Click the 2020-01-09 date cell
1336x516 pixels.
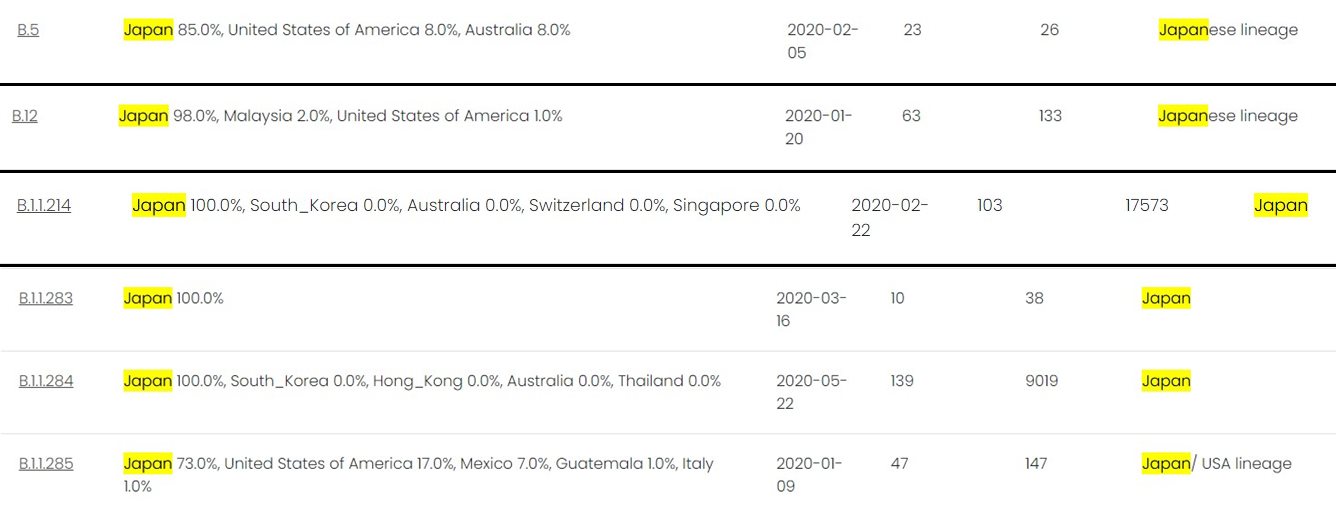pos(809,475)
